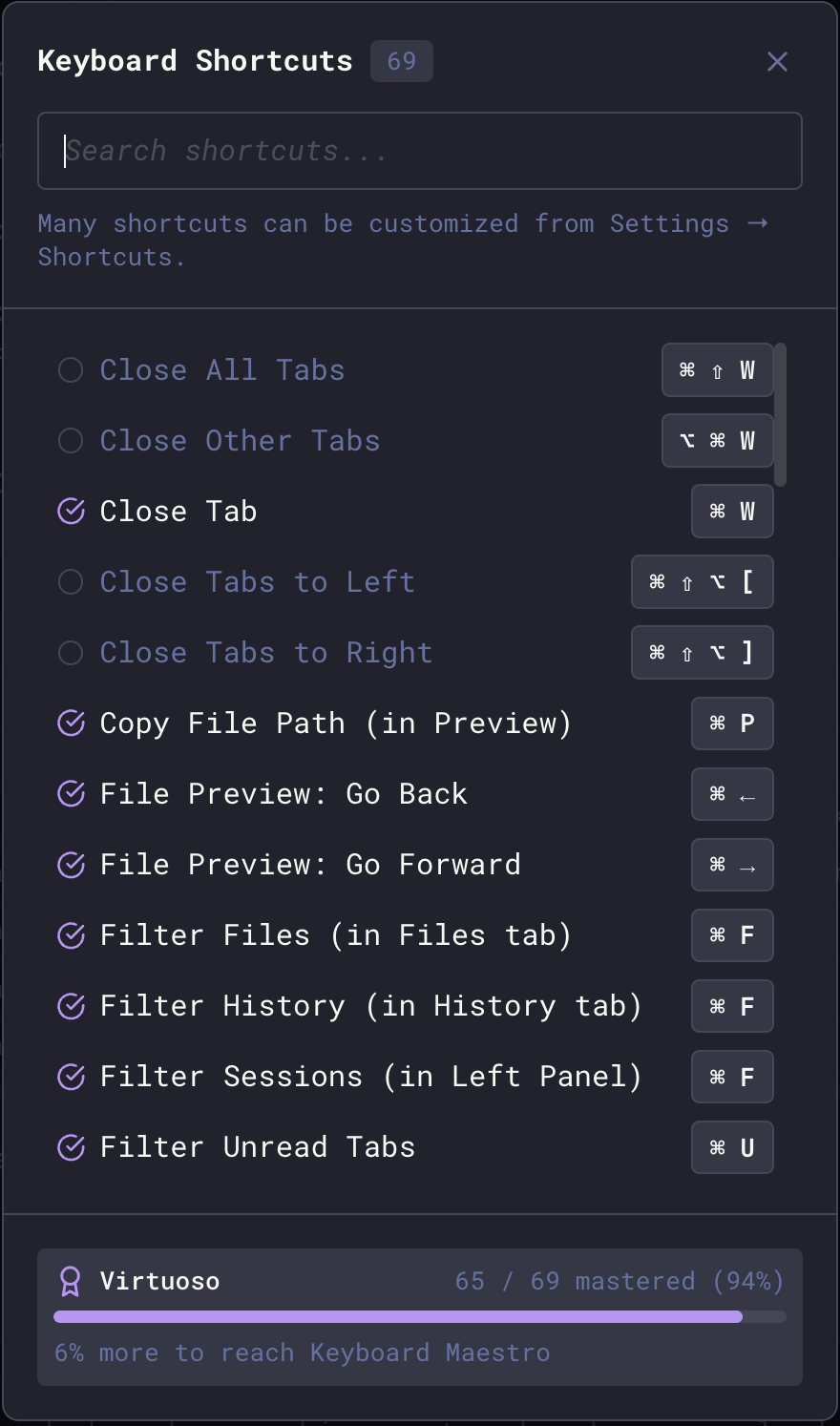Click the ⌘P badge beside Copy File Path

732,723
